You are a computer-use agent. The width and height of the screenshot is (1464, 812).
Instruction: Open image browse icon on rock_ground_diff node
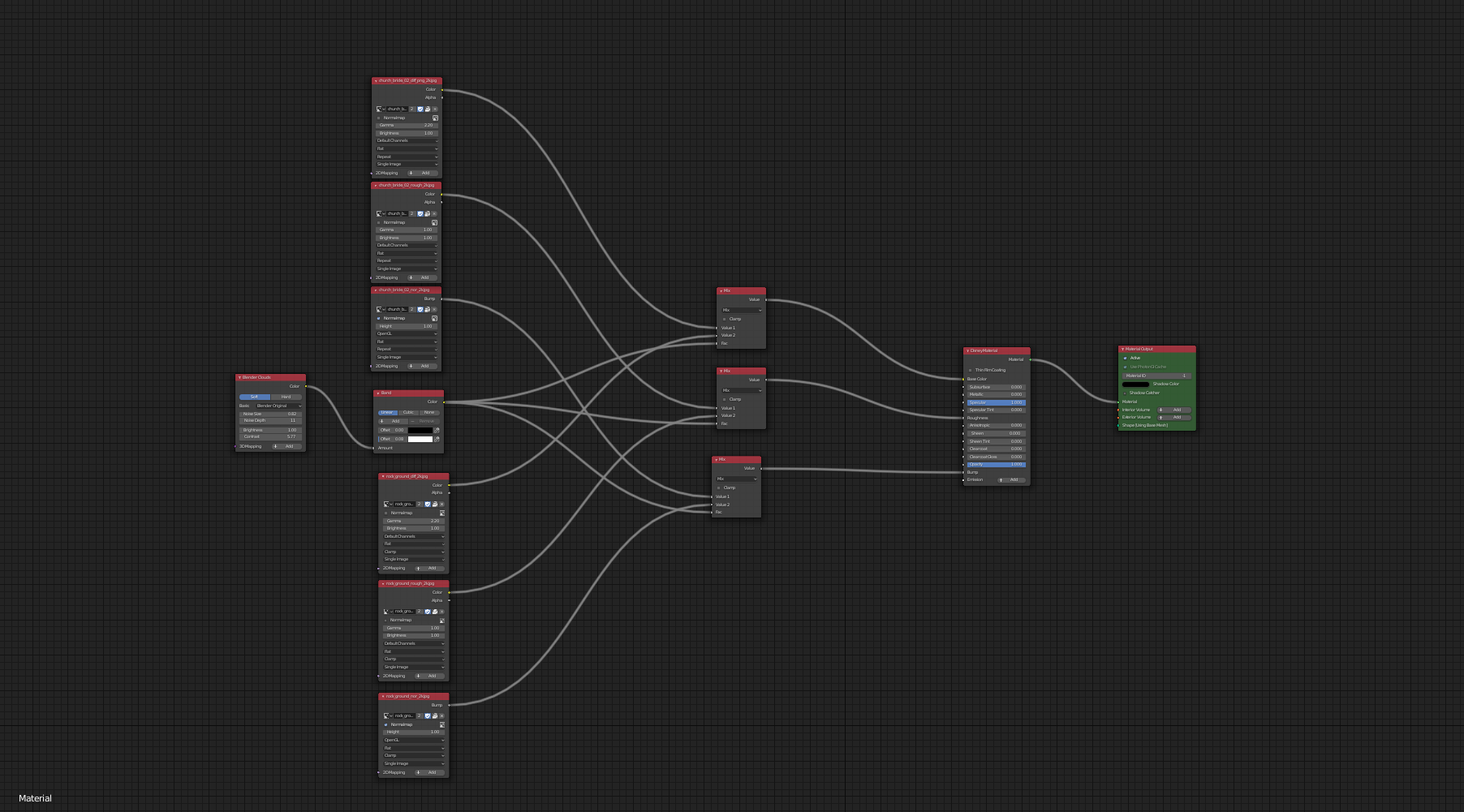[x=387, y=504]
